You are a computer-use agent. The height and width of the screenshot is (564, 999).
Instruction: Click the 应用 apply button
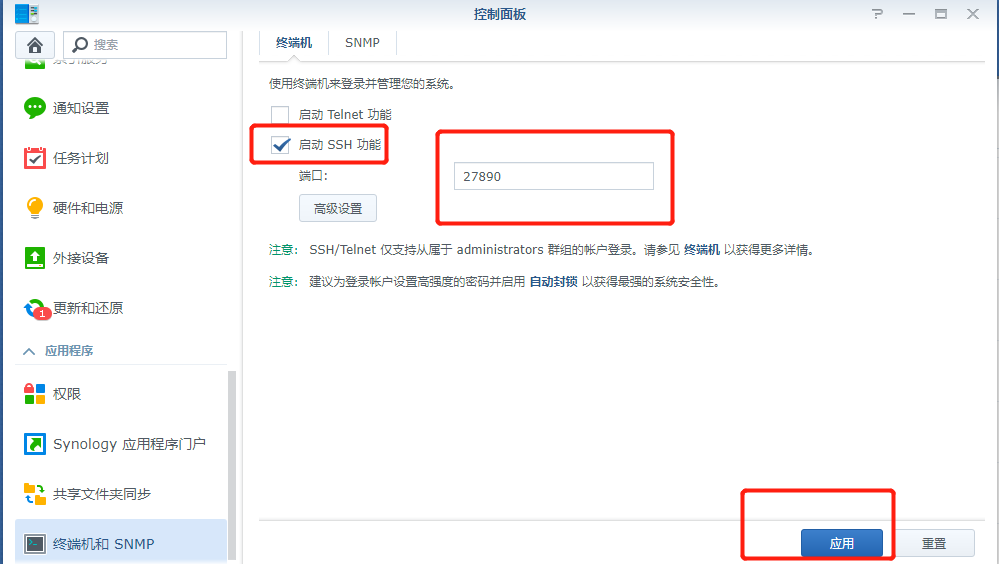842,543
